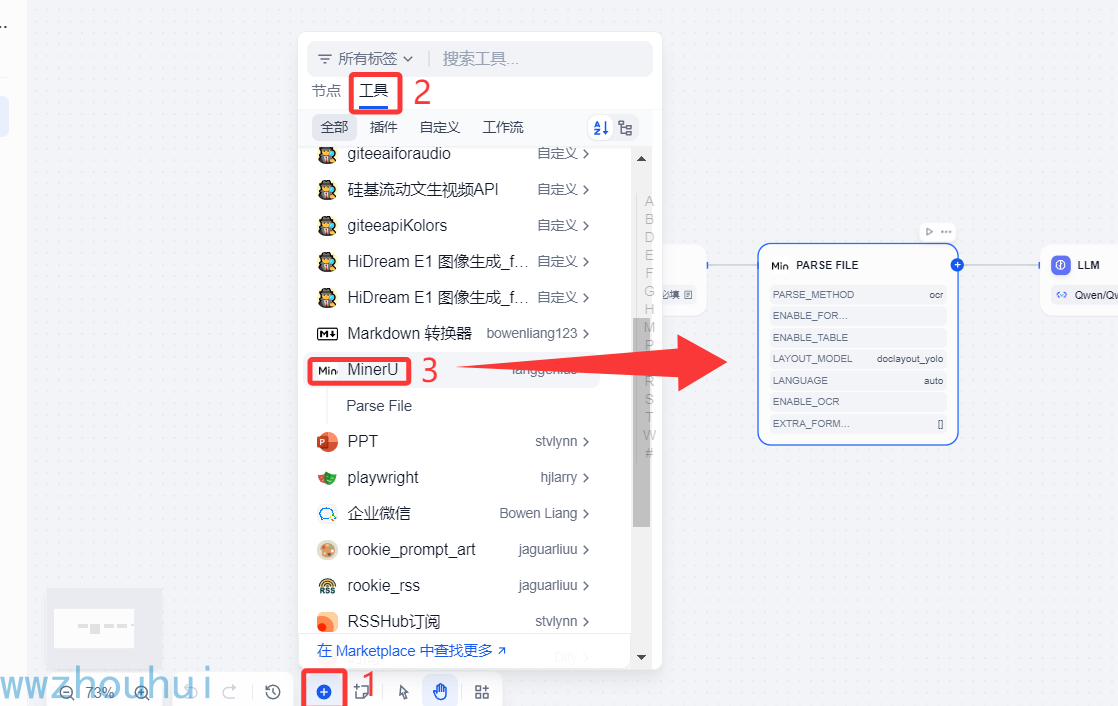This screenshot has width=1118, height=706.
Task: Select the 自定义 filter tab
Action: point(440,128)
